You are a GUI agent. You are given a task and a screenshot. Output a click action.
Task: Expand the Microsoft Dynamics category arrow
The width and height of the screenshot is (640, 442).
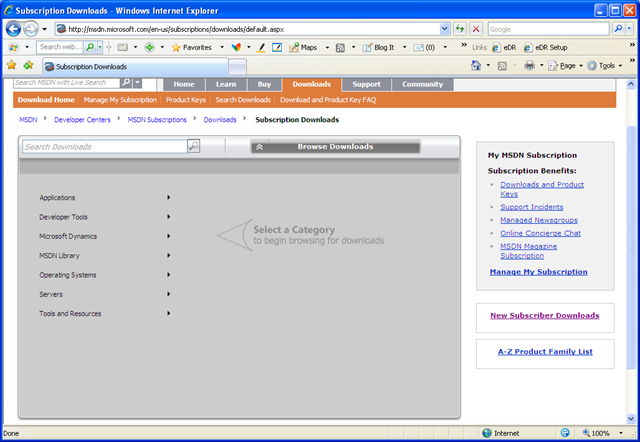point(169,236)
